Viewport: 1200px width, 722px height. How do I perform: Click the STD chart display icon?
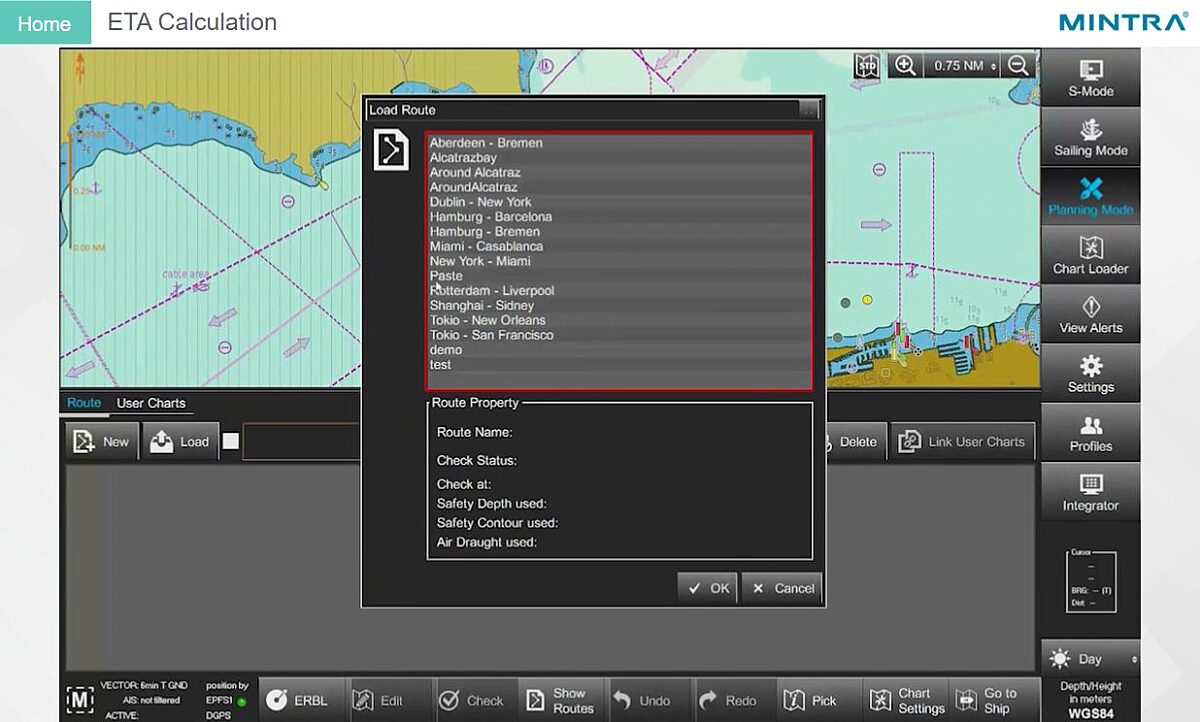[x=867, y=66]
